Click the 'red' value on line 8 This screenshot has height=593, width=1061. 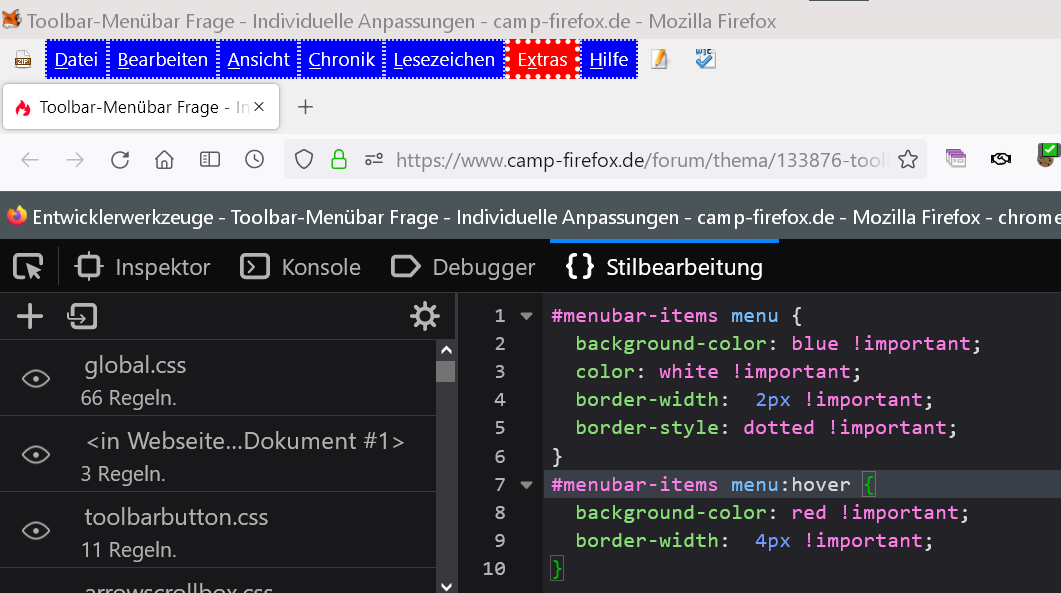click(809, 512)
